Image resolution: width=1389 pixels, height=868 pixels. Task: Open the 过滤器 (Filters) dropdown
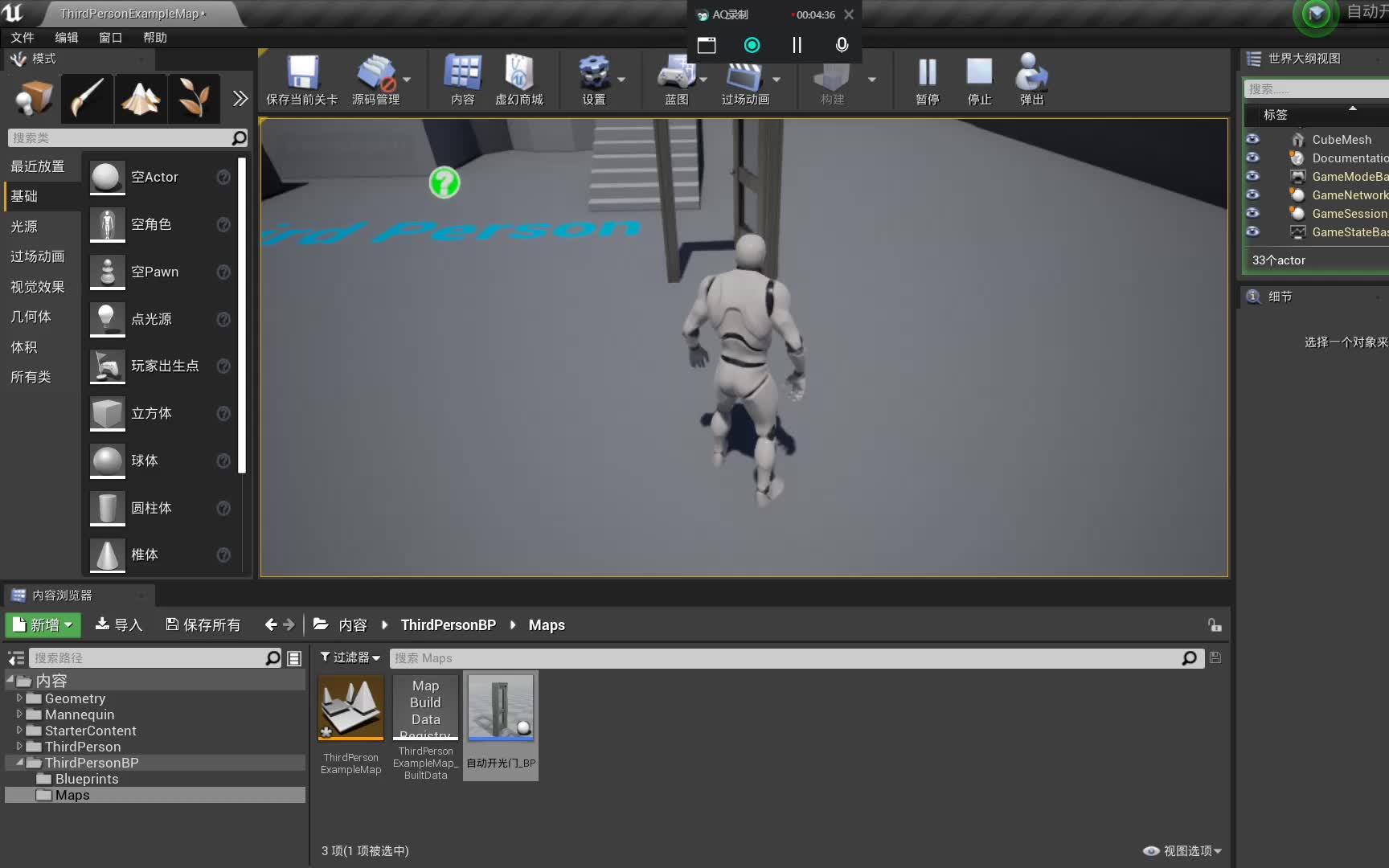[350, 657]
